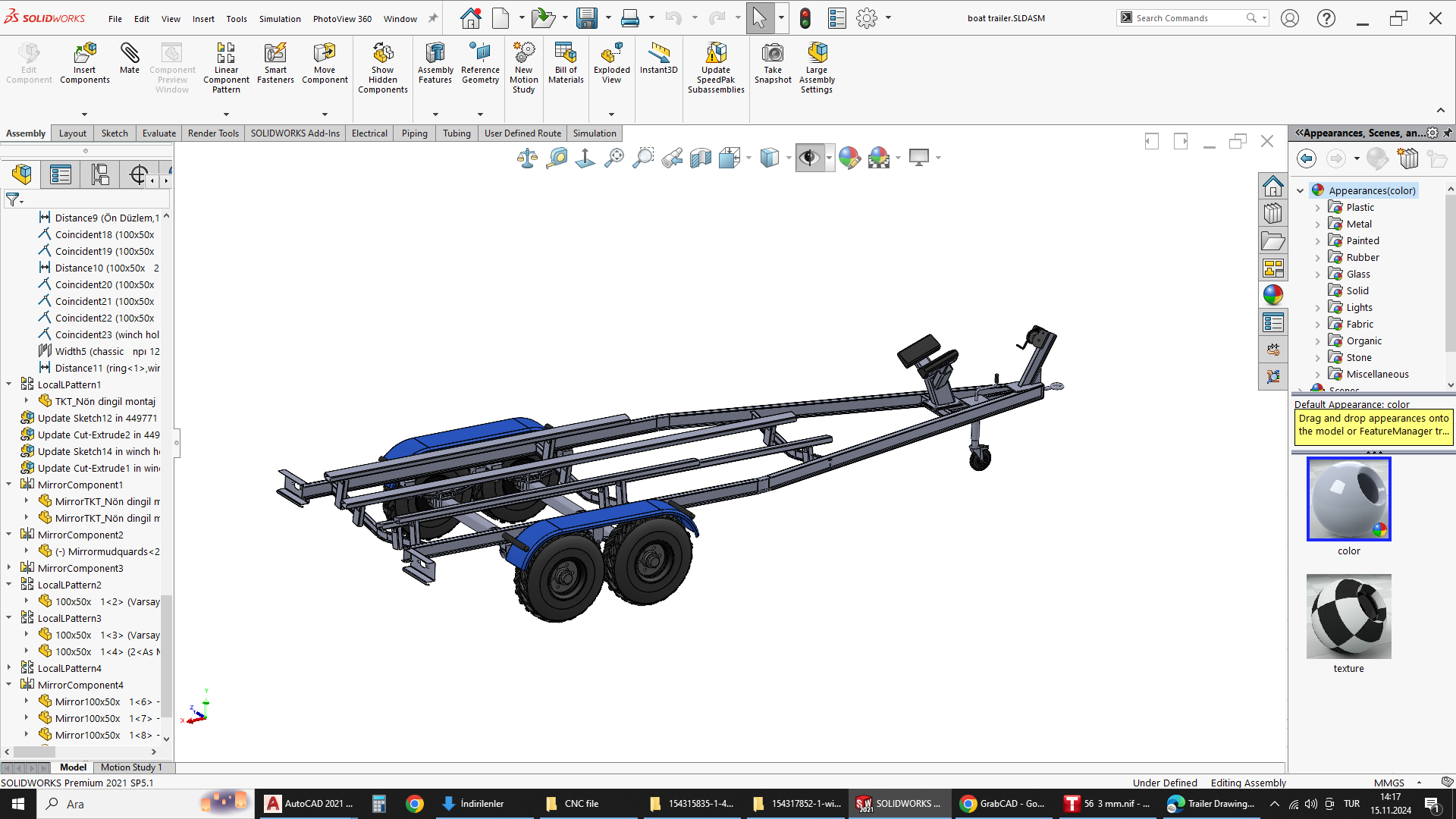Expand the Metal appearances folder

click(x=1318, y=224)
